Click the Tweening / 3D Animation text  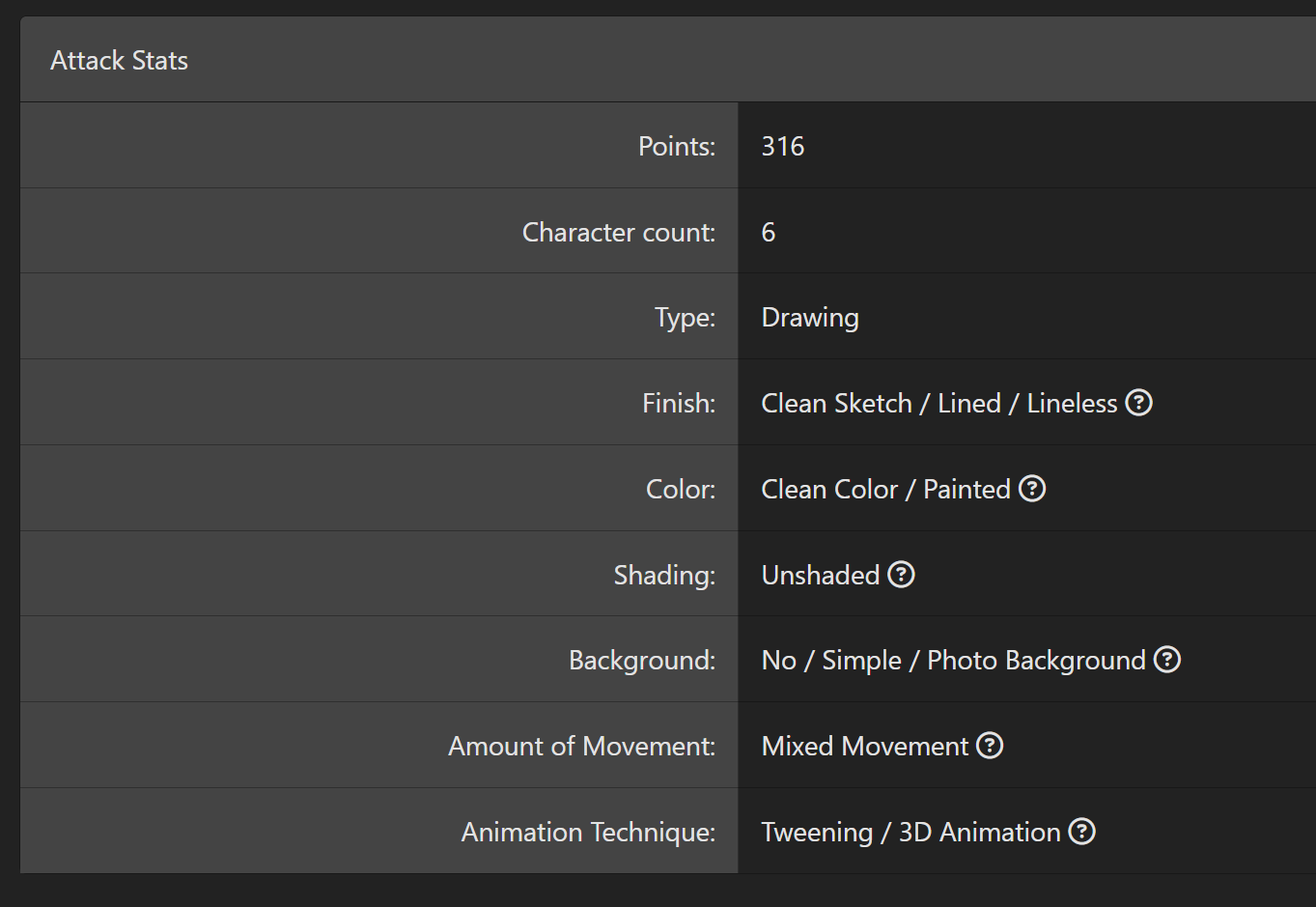click(911, 833)
